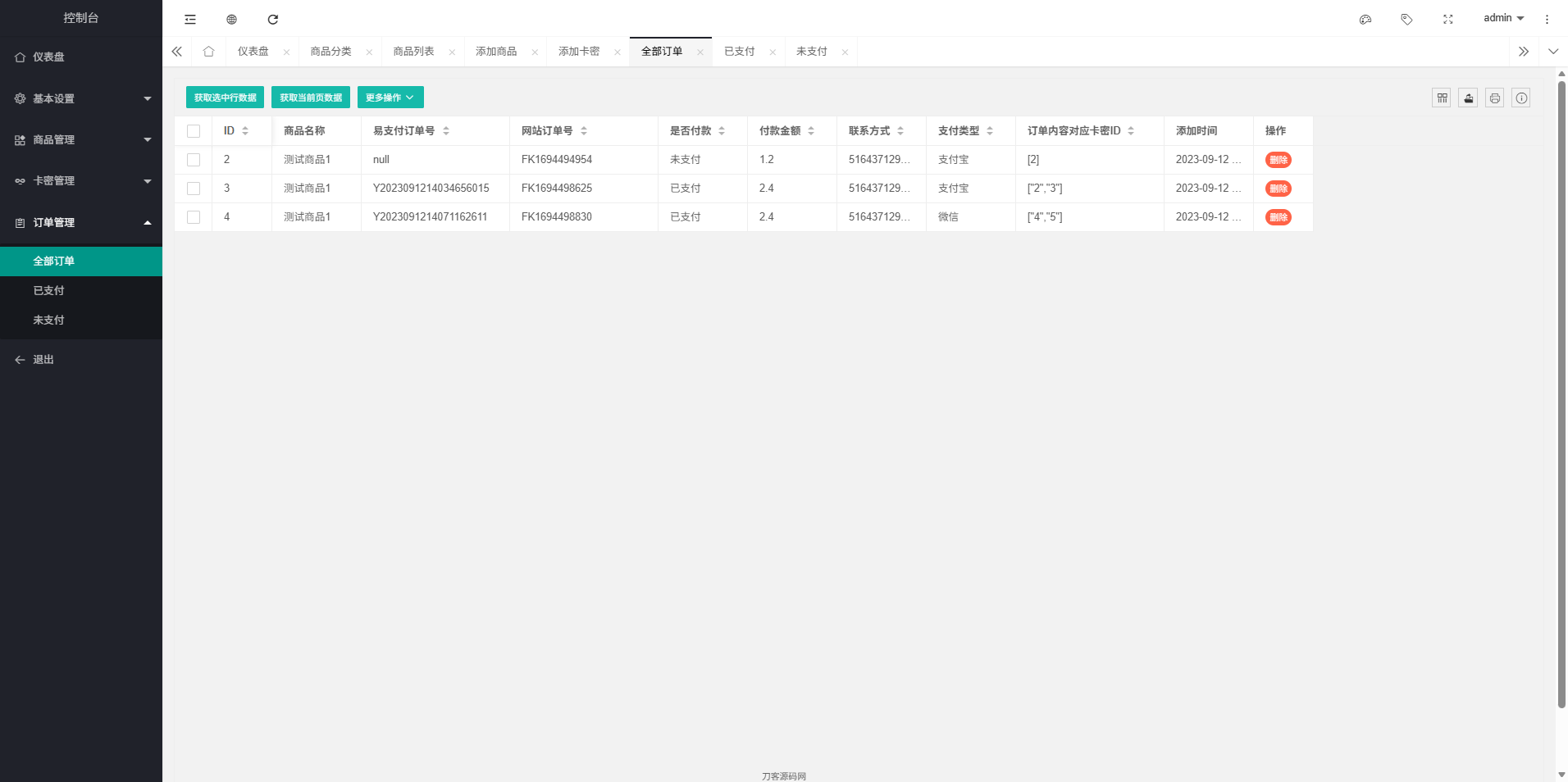Open 已支付 in the sidebar submenu

pyautogui.click(x=49, y=291)
